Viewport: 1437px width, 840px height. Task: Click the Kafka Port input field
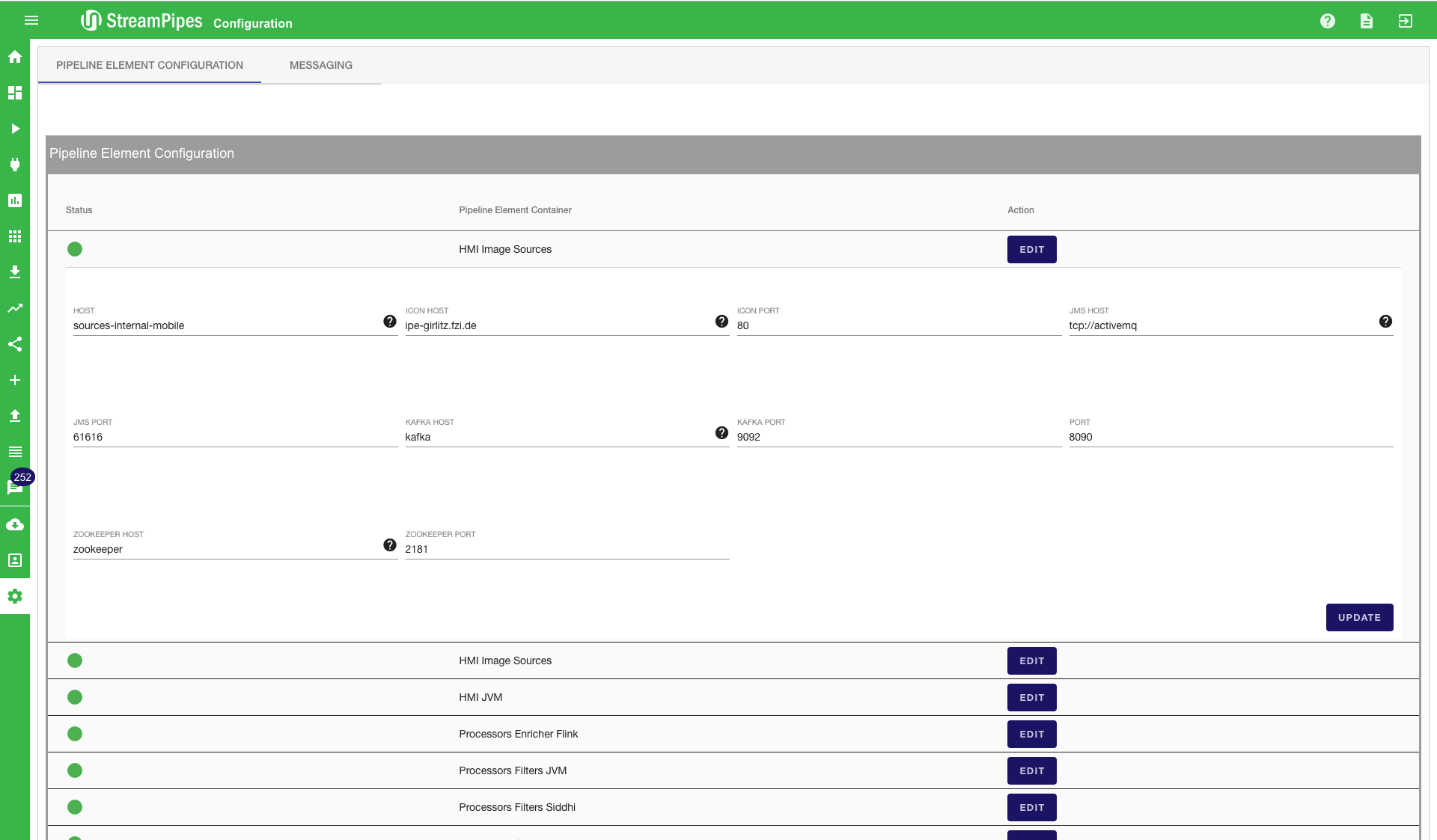[898, 438]
